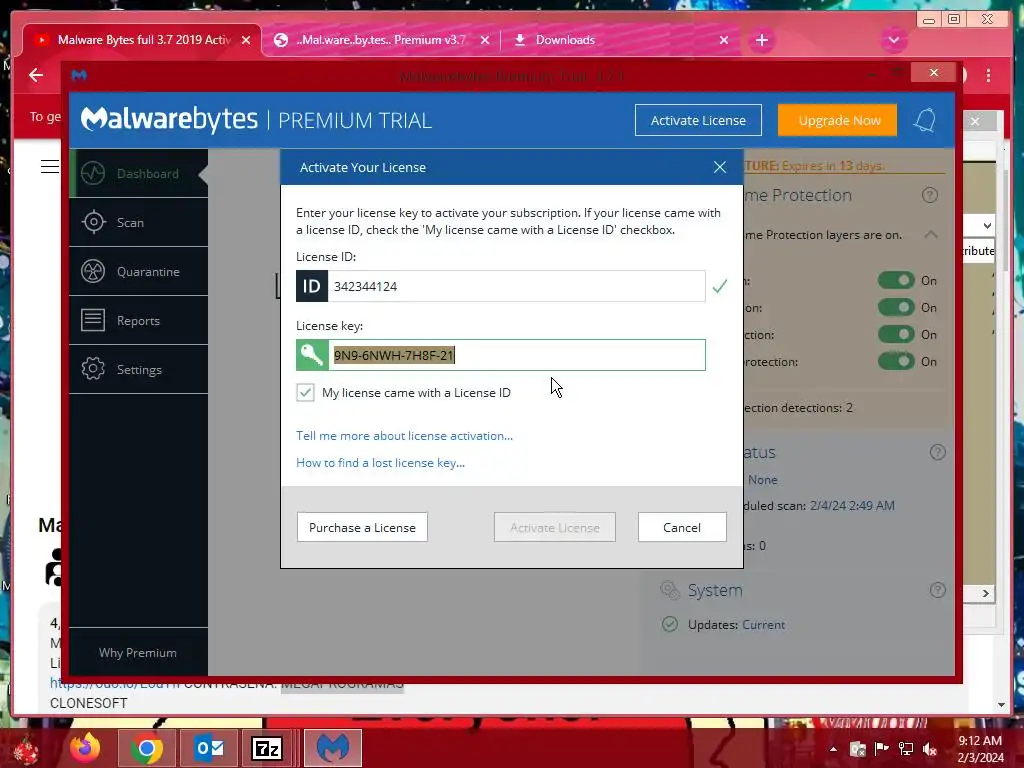Show hidden system tray icons

coord(833,749)
